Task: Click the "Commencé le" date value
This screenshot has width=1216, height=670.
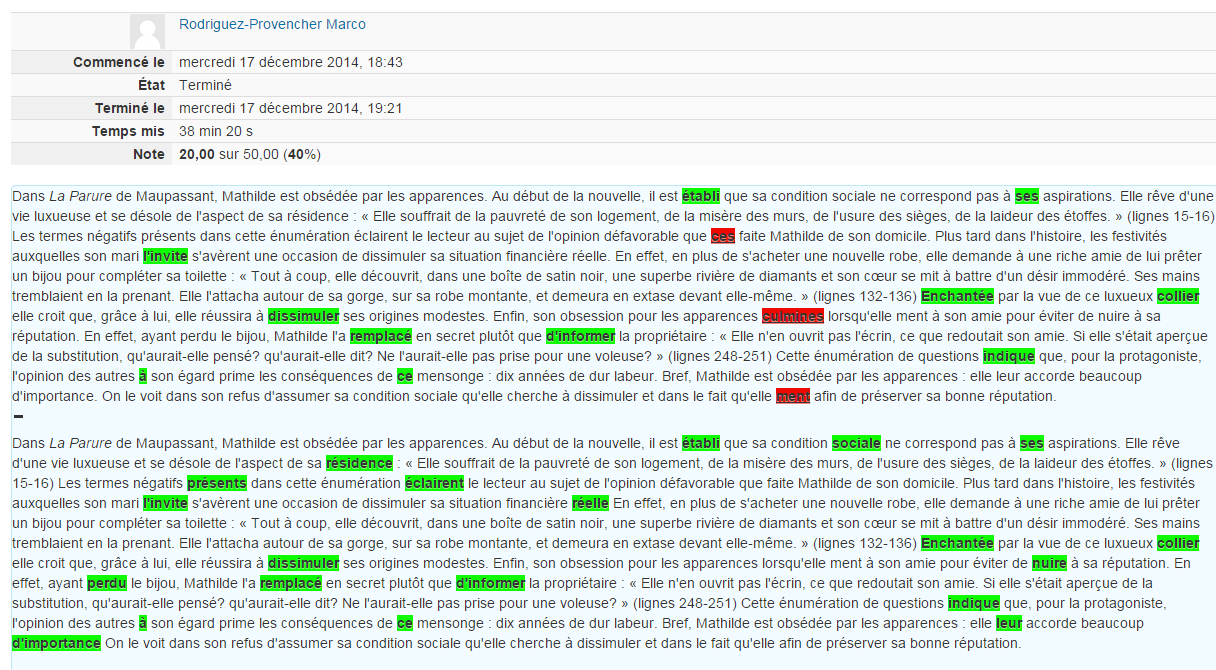Action: point(290,62)
